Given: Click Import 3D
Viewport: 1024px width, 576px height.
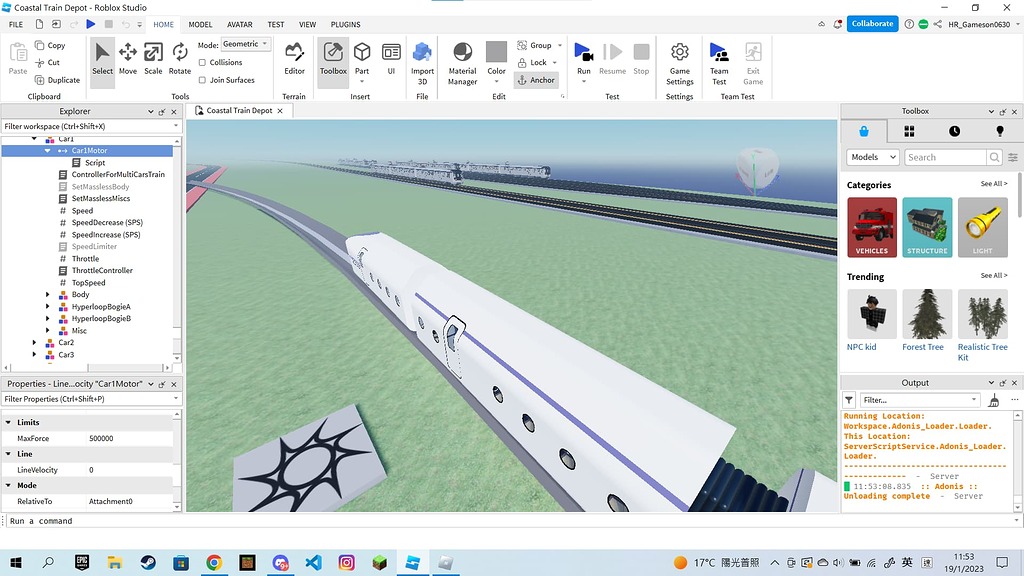Looking at the screenshot, I should pos(423,63).
